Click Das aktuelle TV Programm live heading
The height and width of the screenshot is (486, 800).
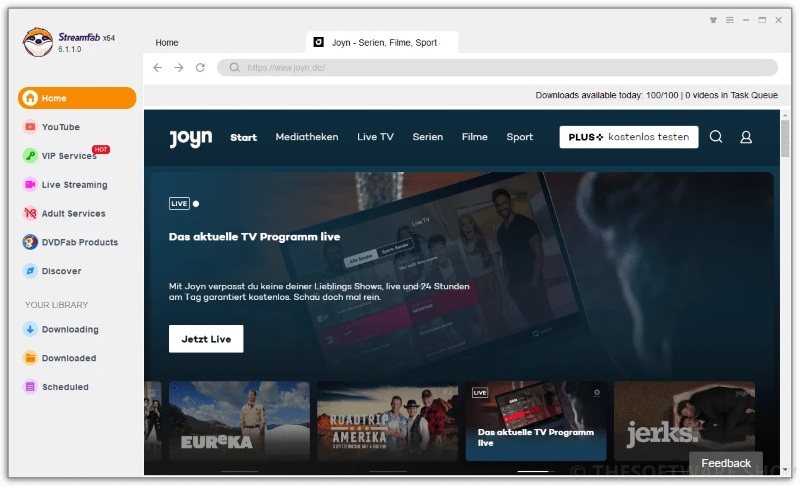pos(254,237)
